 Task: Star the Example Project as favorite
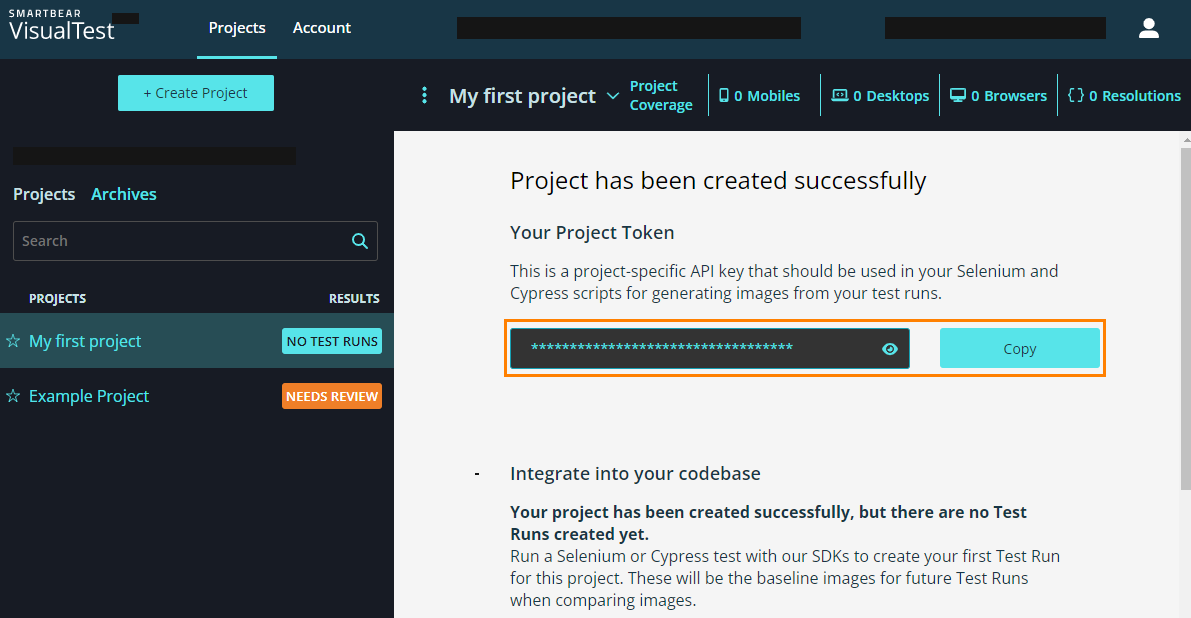13,396
